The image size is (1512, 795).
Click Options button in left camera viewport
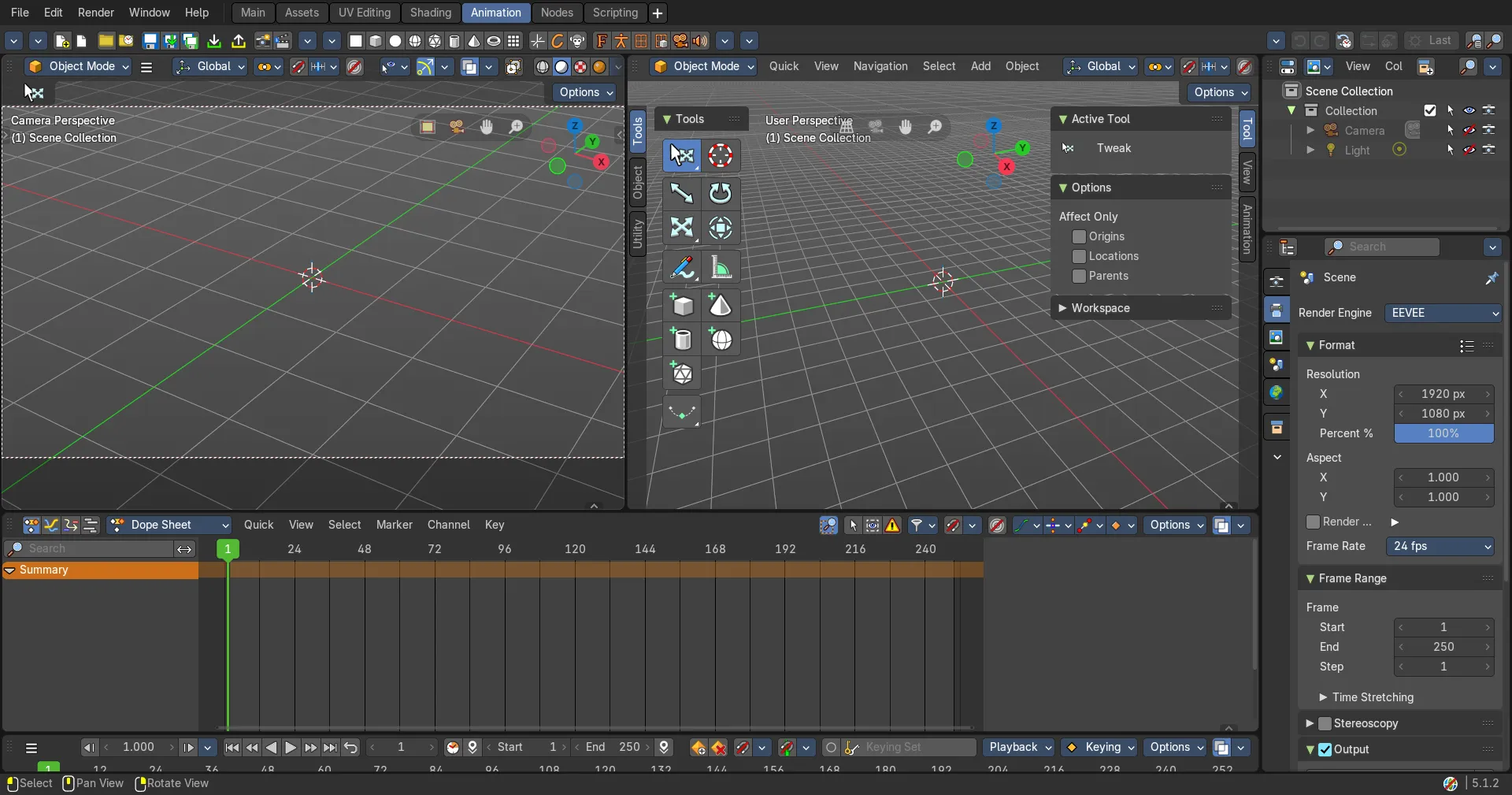pos(586,92)
